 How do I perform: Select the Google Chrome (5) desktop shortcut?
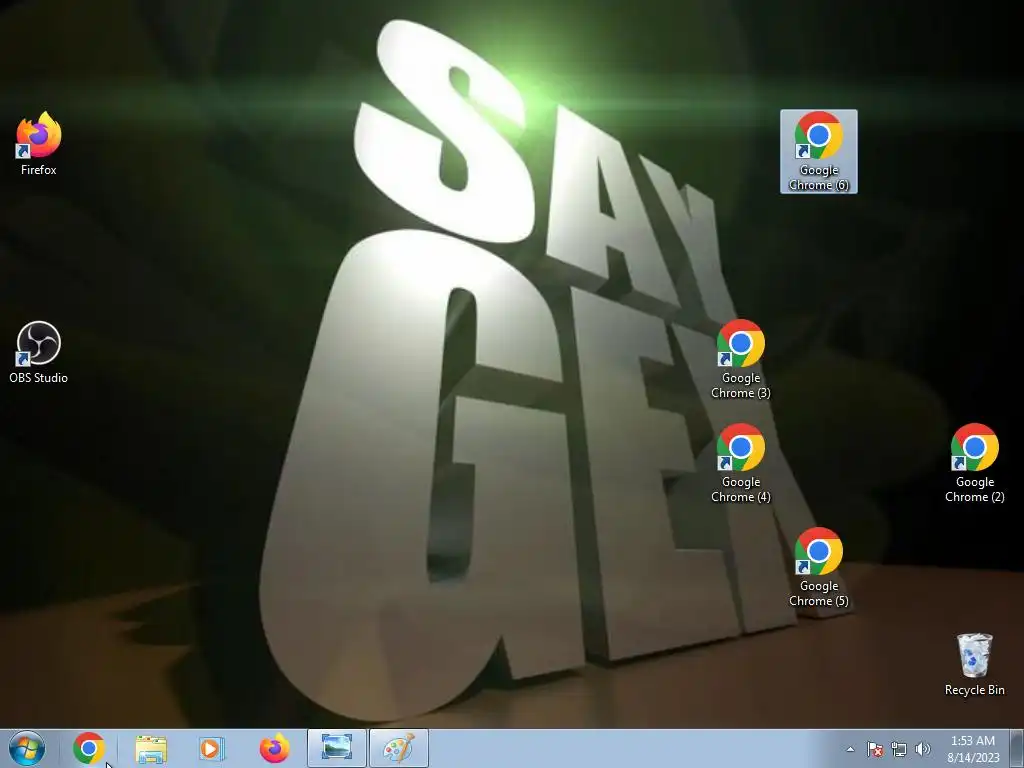(x=818, y=568)
